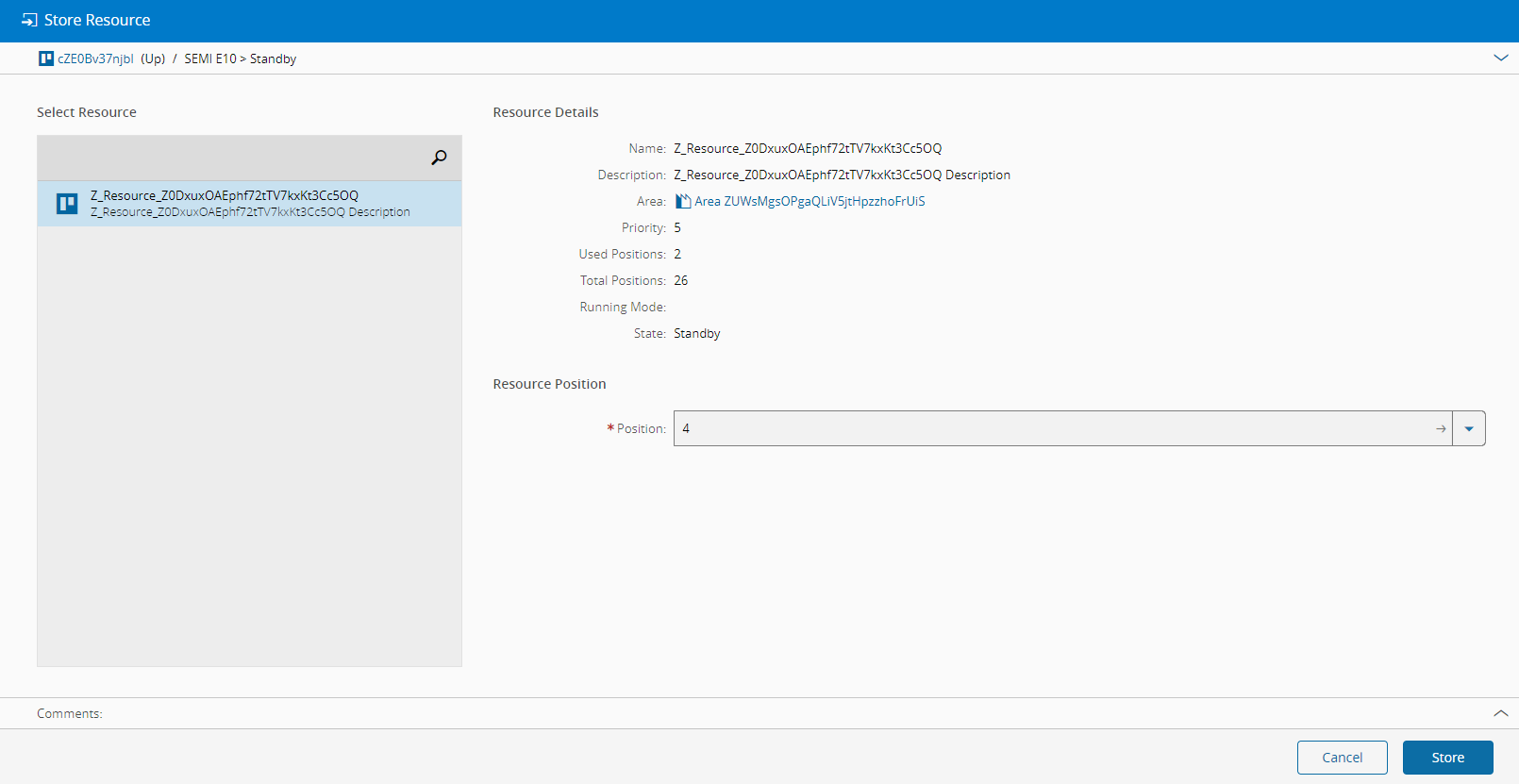The width and height of the screenshot is (1519, 784).
Task: Expand the header details chevron
Action: (x=1500, y=58)
